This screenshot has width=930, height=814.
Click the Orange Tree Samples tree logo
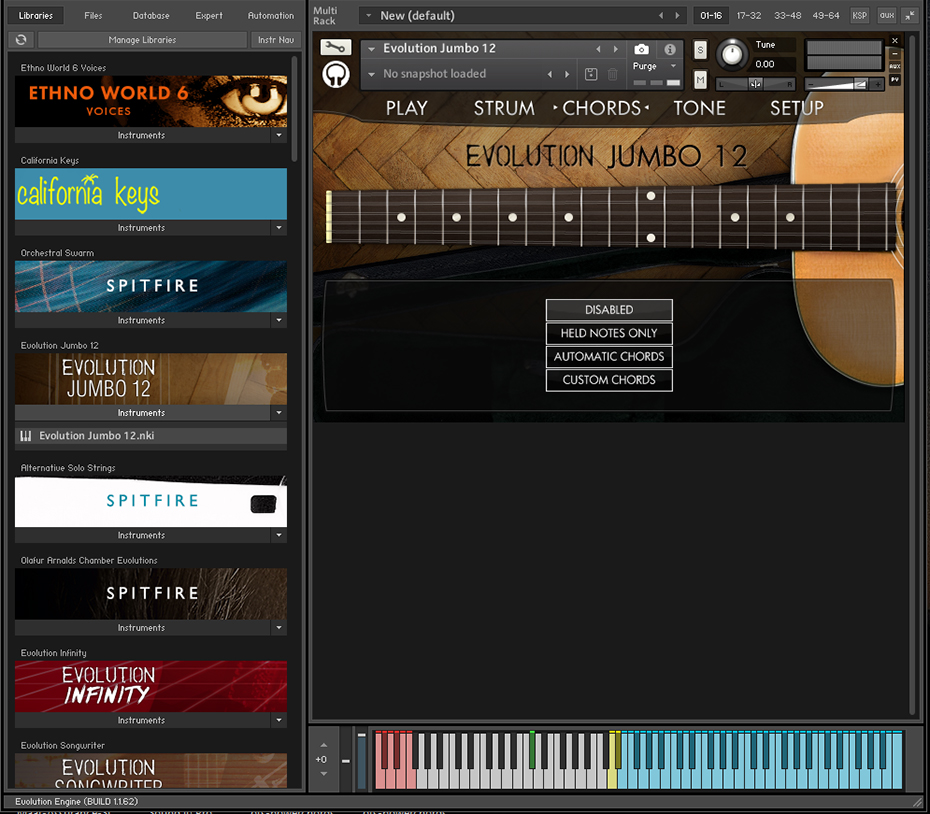tap(336, 75)
